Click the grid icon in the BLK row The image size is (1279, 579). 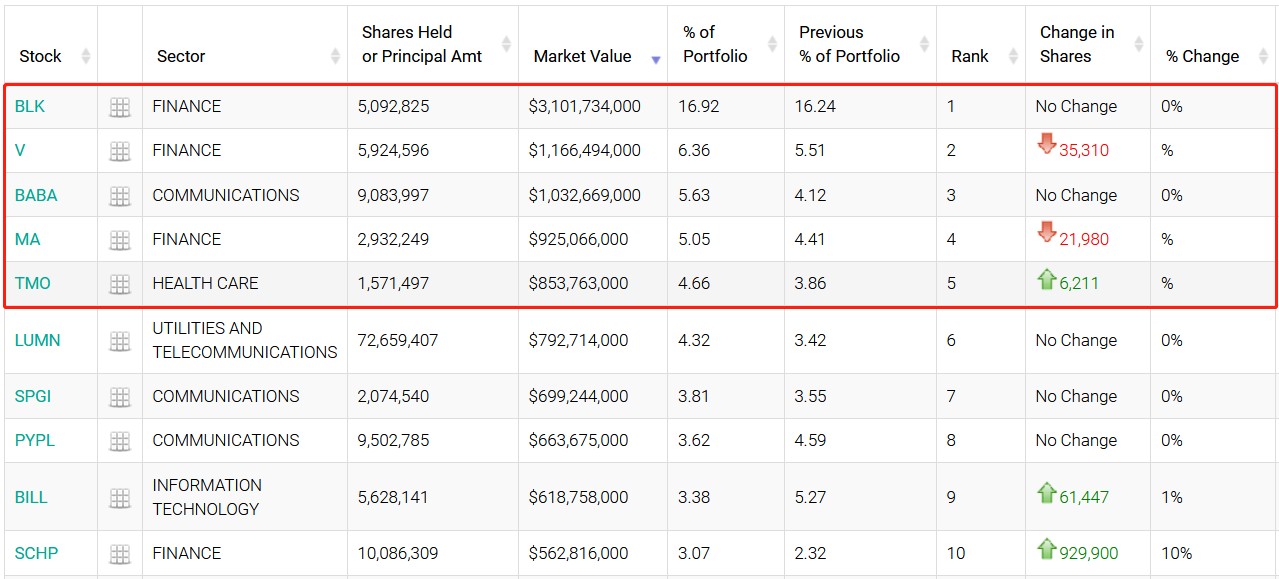pyautogui.click(x=120, y=107)
